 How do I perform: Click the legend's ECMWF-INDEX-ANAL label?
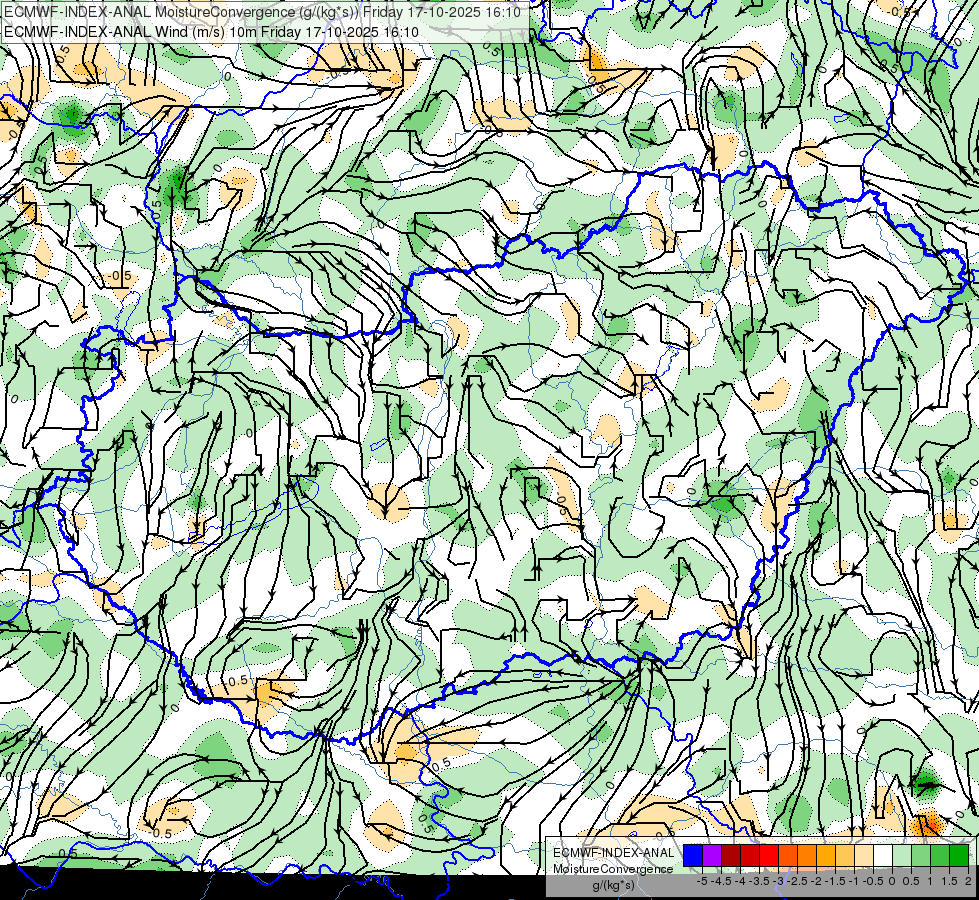click(x=614, y=853)
